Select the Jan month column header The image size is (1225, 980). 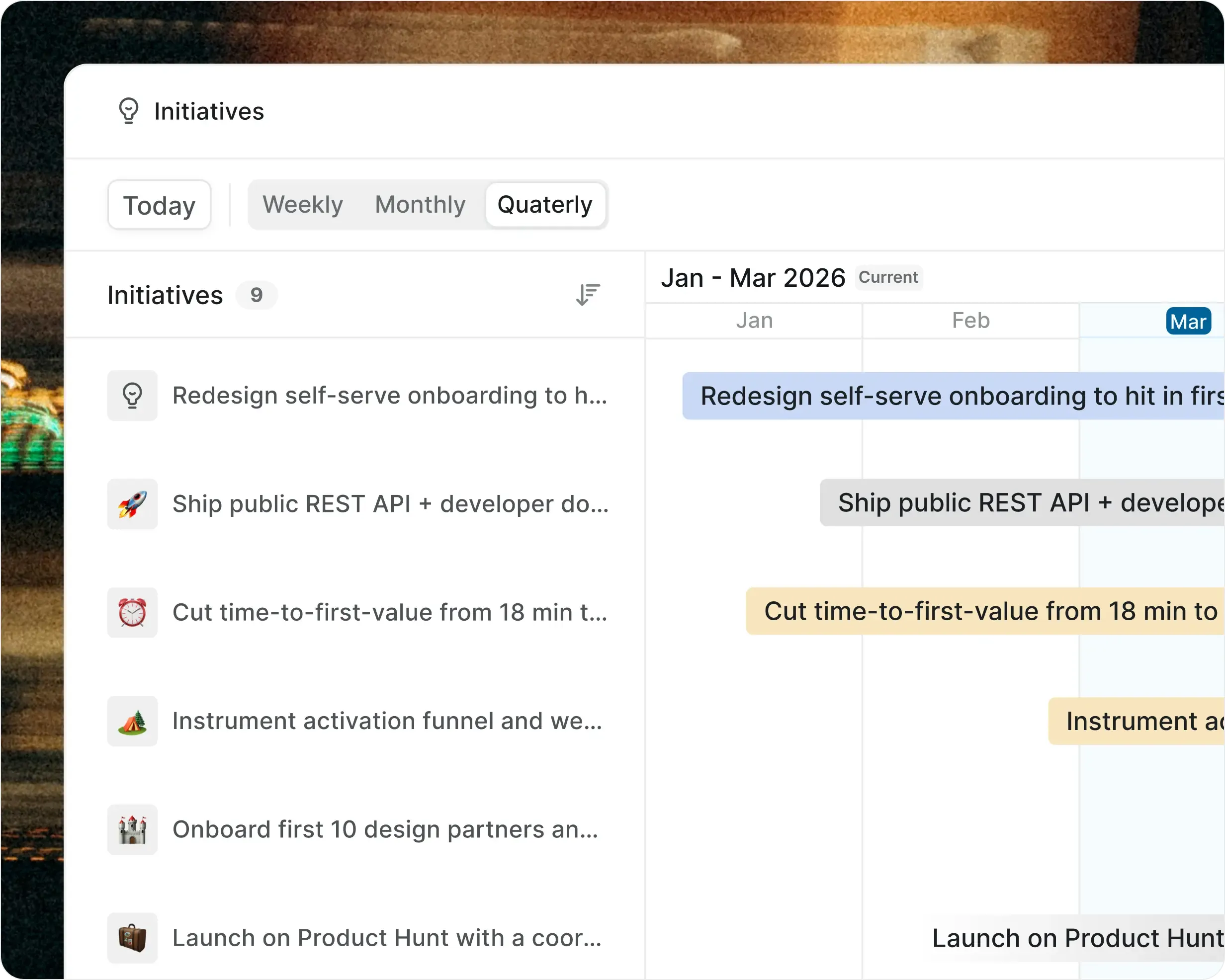(754, 321)
